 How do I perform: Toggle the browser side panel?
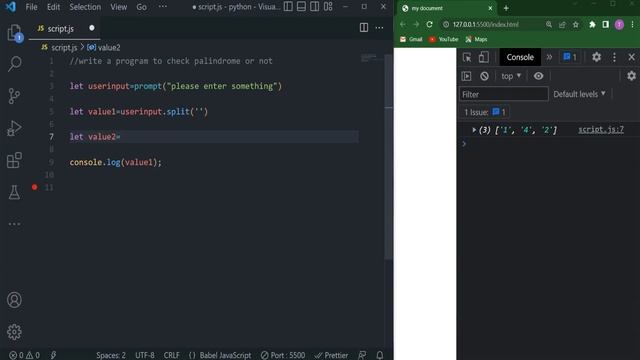(606, 24)
